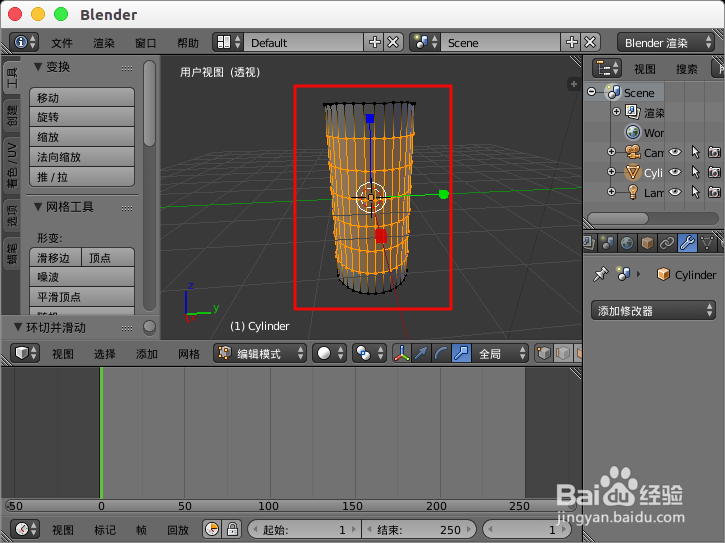Viewport: 725px width, 543px height.
Task: Add a new screen layout with plus button
Action: point(374,43)
